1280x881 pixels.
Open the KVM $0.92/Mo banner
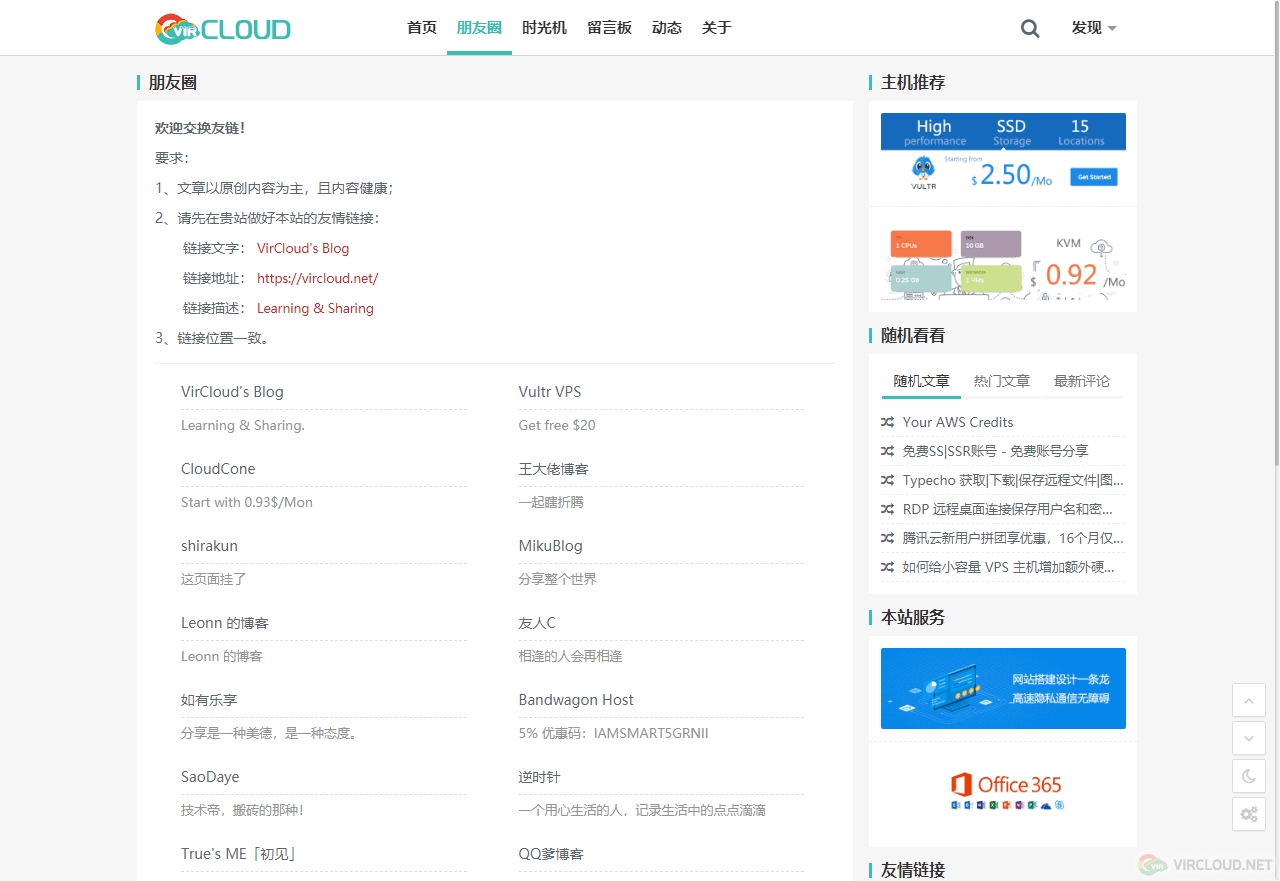[1003, 260]
